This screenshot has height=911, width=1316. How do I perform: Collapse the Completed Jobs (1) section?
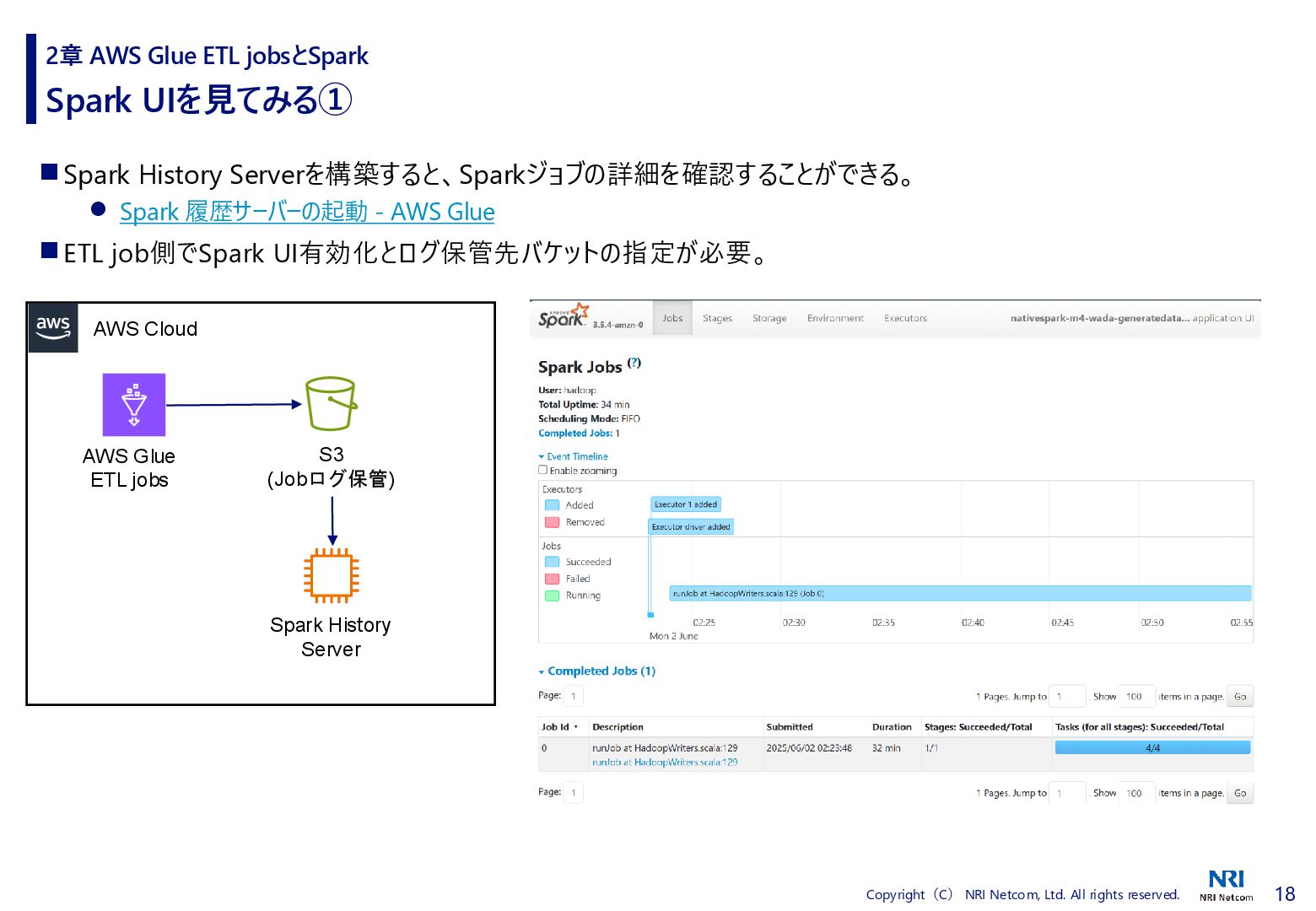[597, 671]
